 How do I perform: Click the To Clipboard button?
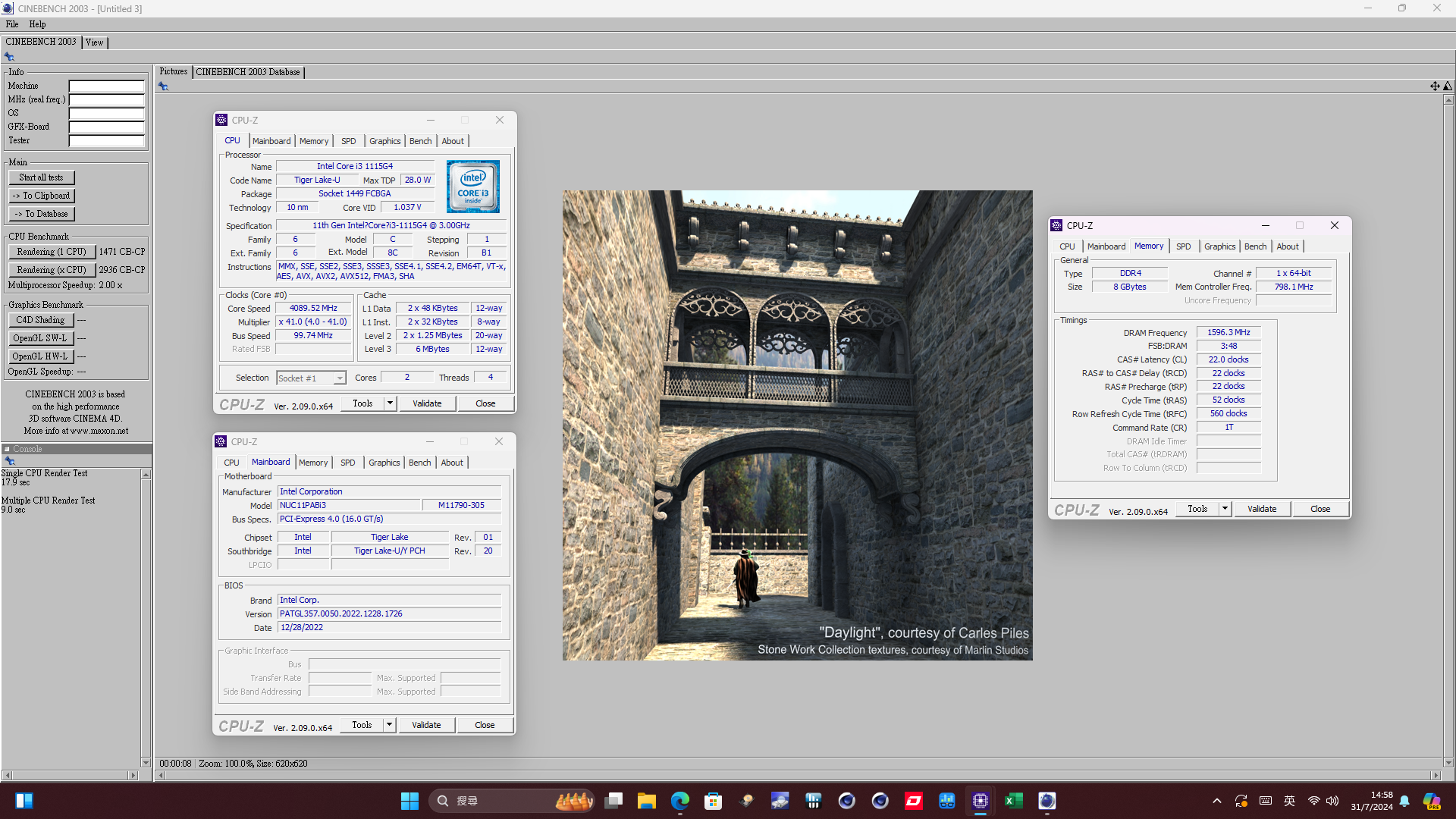tap(42, 196)
